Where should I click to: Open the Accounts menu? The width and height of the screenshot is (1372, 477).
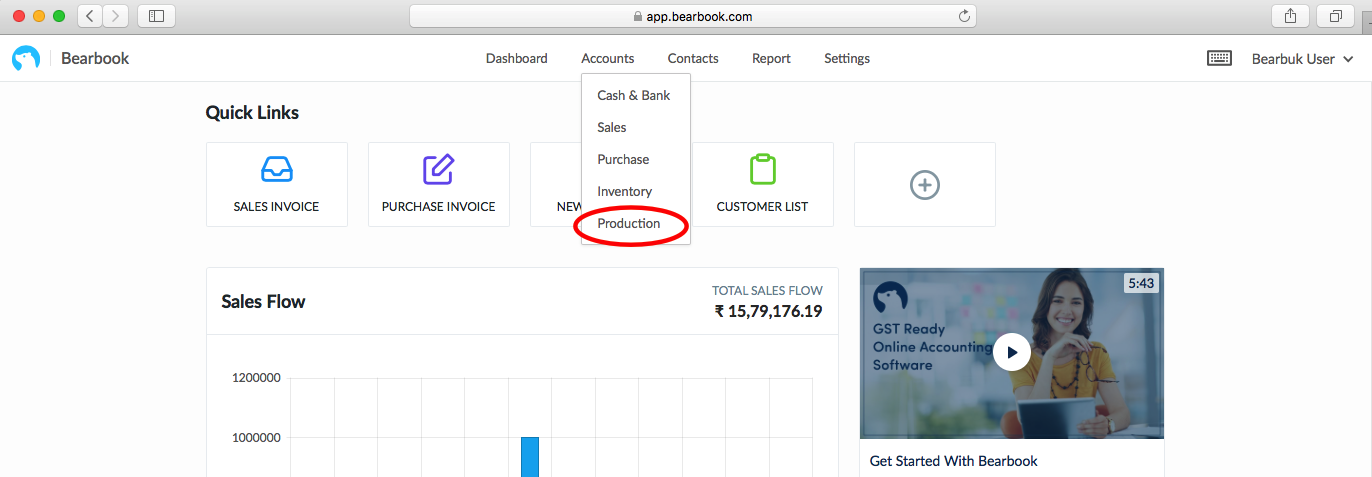[x=607, y=59]
